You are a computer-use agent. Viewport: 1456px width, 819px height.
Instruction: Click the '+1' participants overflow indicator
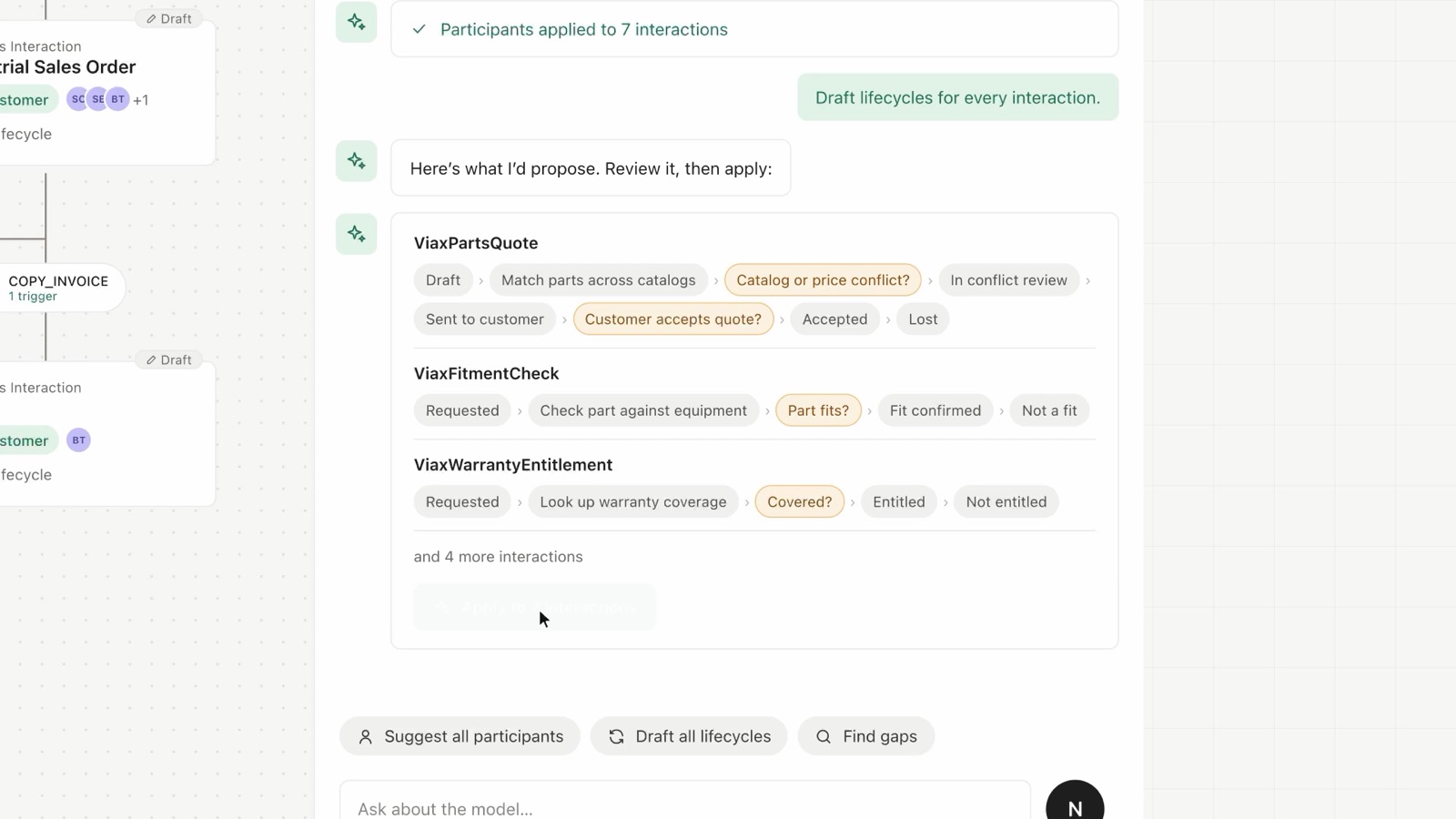tap(141, 100)
